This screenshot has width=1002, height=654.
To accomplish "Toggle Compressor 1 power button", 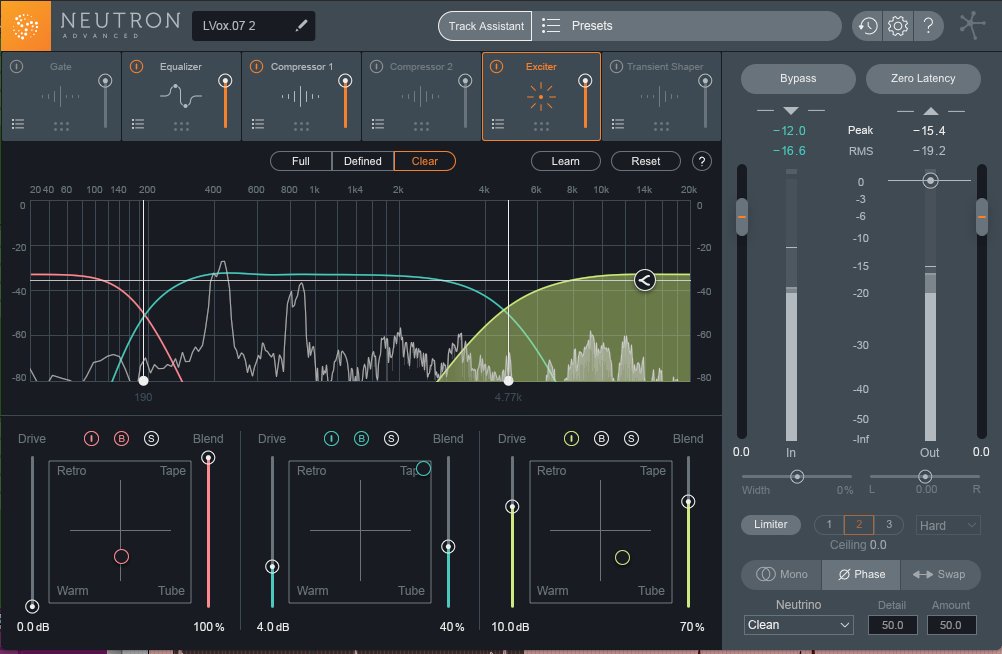I will point(256,66).
